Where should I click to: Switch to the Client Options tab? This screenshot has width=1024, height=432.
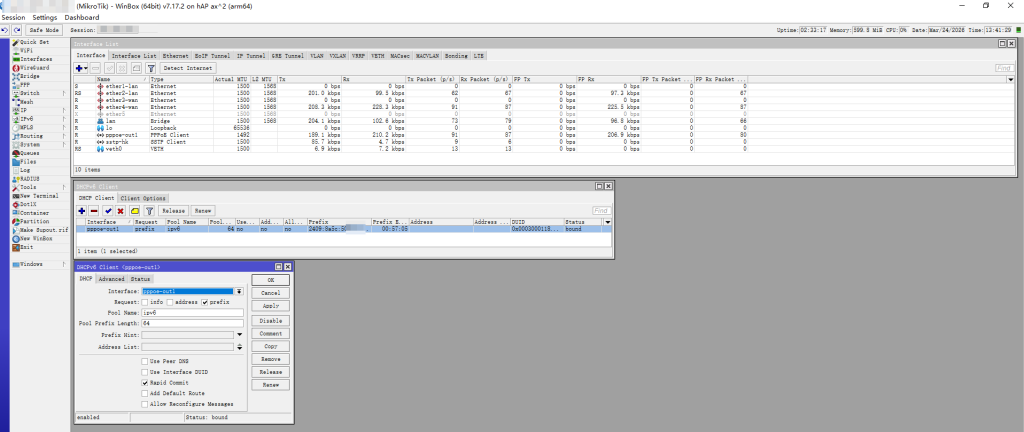[146, 198]
